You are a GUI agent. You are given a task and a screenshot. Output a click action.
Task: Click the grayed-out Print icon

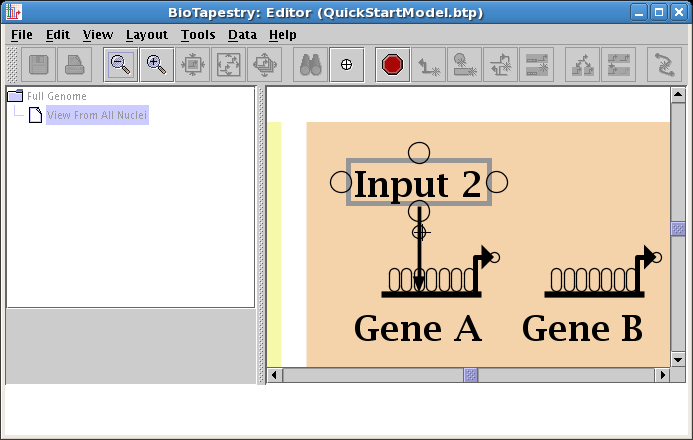75,64
